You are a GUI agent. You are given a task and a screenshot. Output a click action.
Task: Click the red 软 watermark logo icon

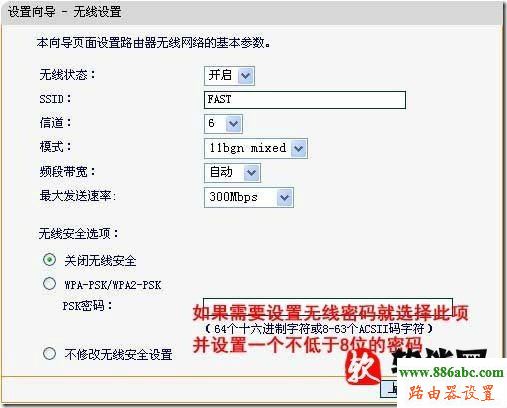click(x=363, y=368)
